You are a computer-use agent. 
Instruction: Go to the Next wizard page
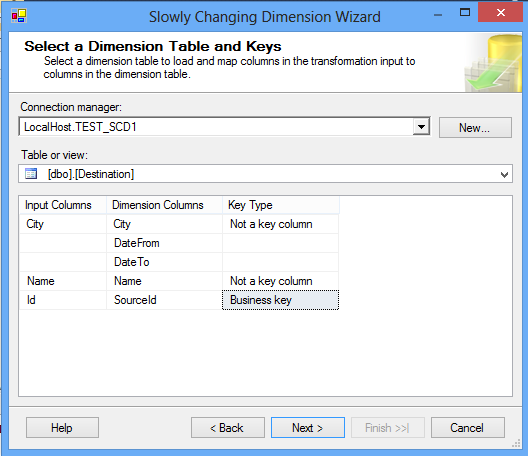(308, 428)
